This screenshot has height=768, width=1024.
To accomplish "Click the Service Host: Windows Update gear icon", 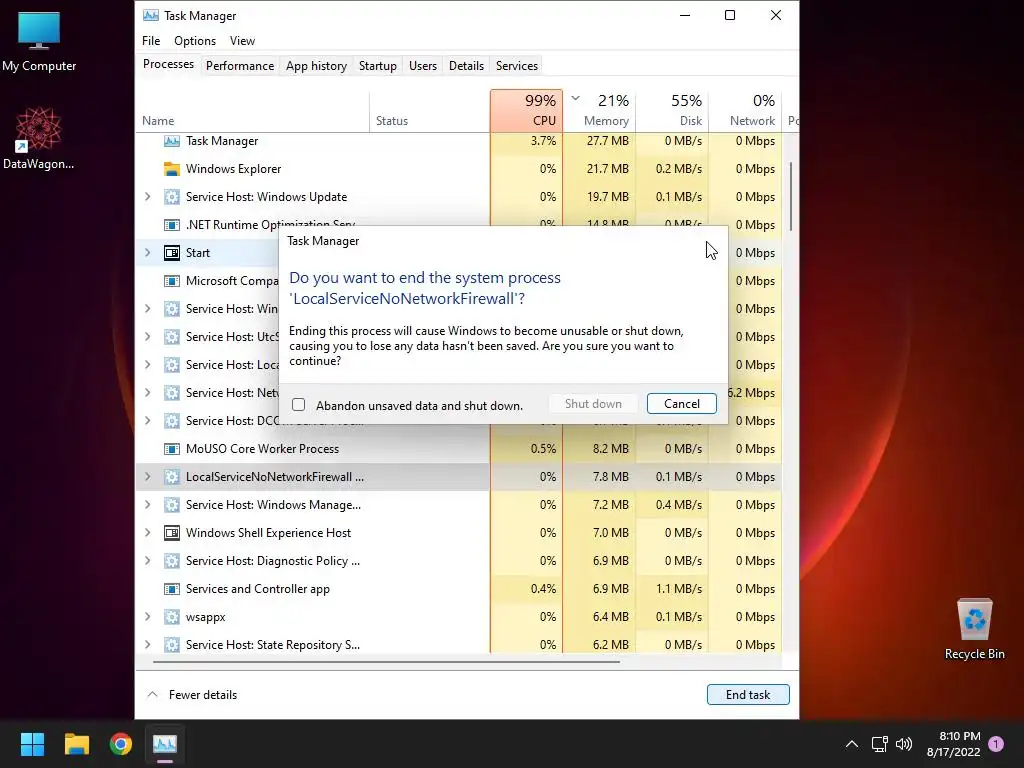I will 172,197.
